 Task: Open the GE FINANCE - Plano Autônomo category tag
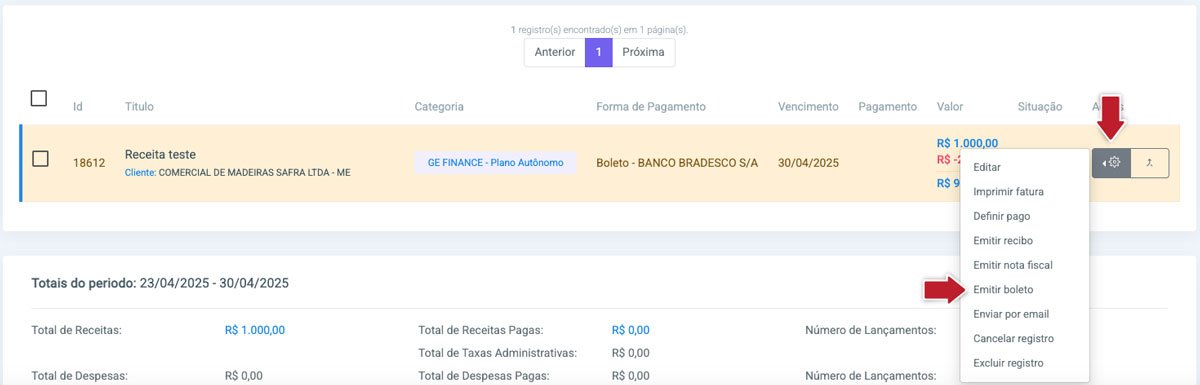[496, 162]
